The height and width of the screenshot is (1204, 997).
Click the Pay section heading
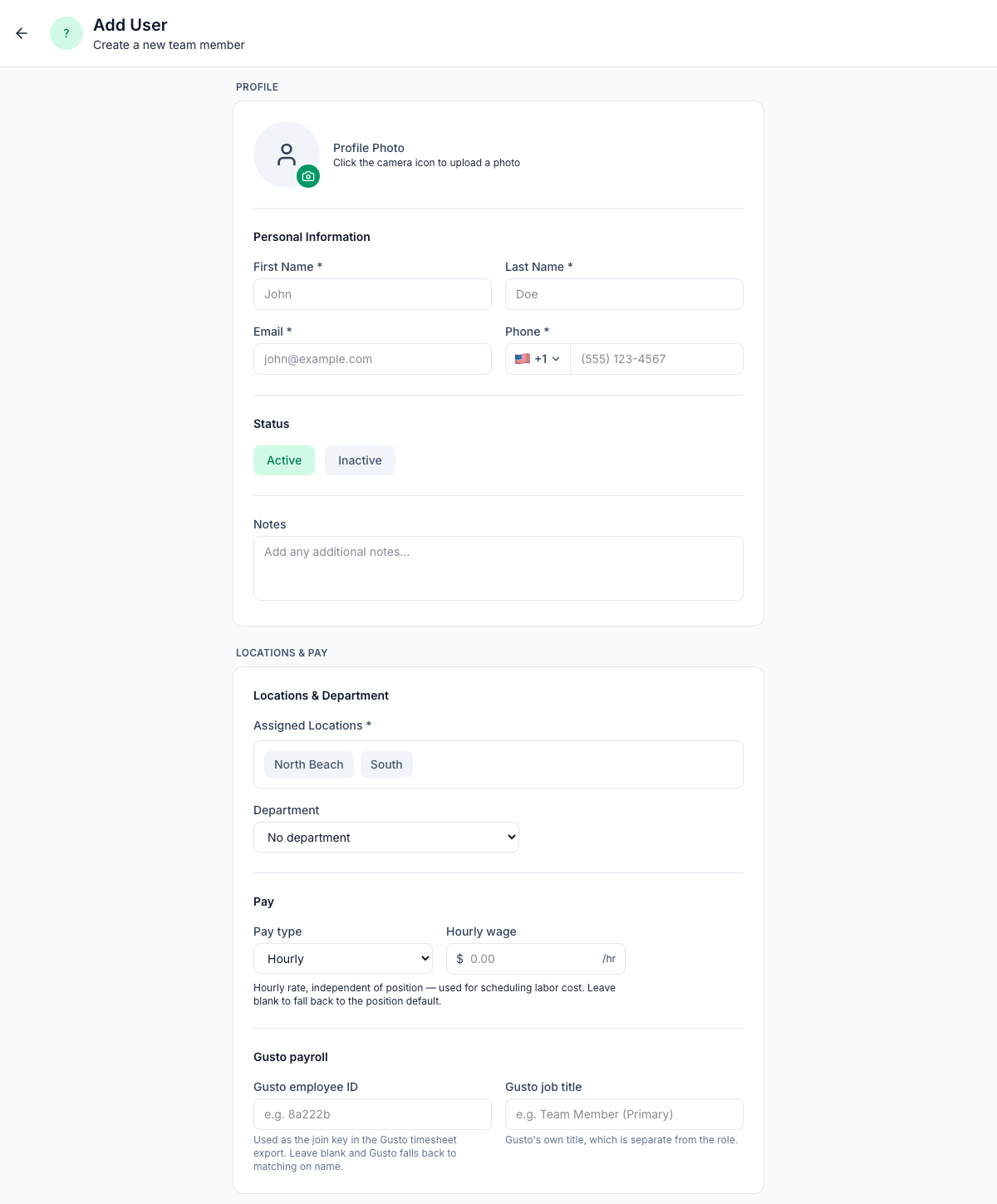click(263, 902)
